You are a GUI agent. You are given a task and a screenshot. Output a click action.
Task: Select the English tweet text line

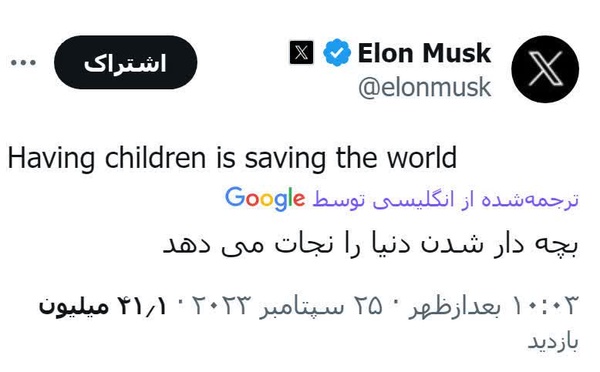click(232, 158)
